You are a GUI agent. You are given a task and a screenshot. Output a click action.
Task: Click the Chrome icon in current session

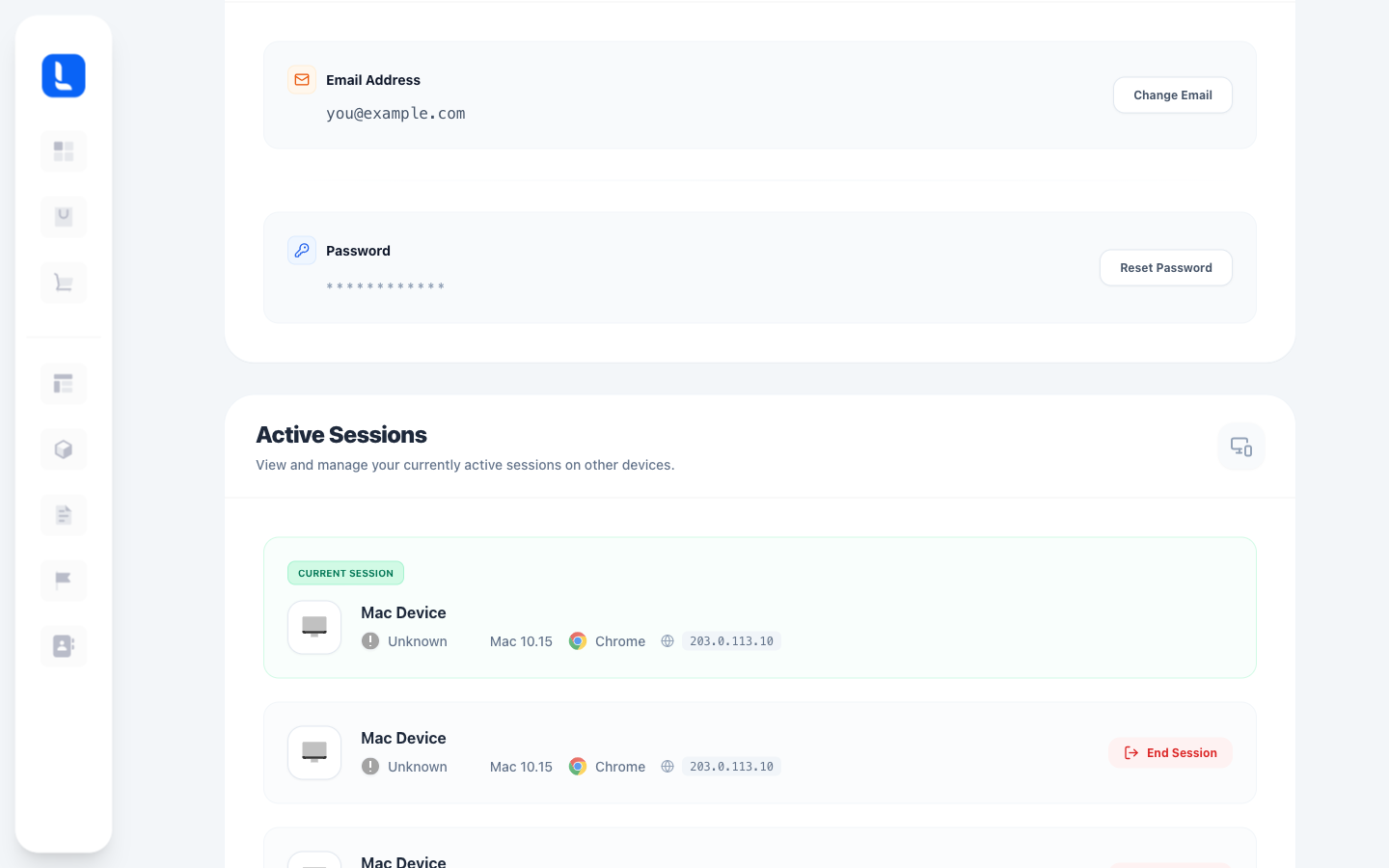[x=578, y=641]
